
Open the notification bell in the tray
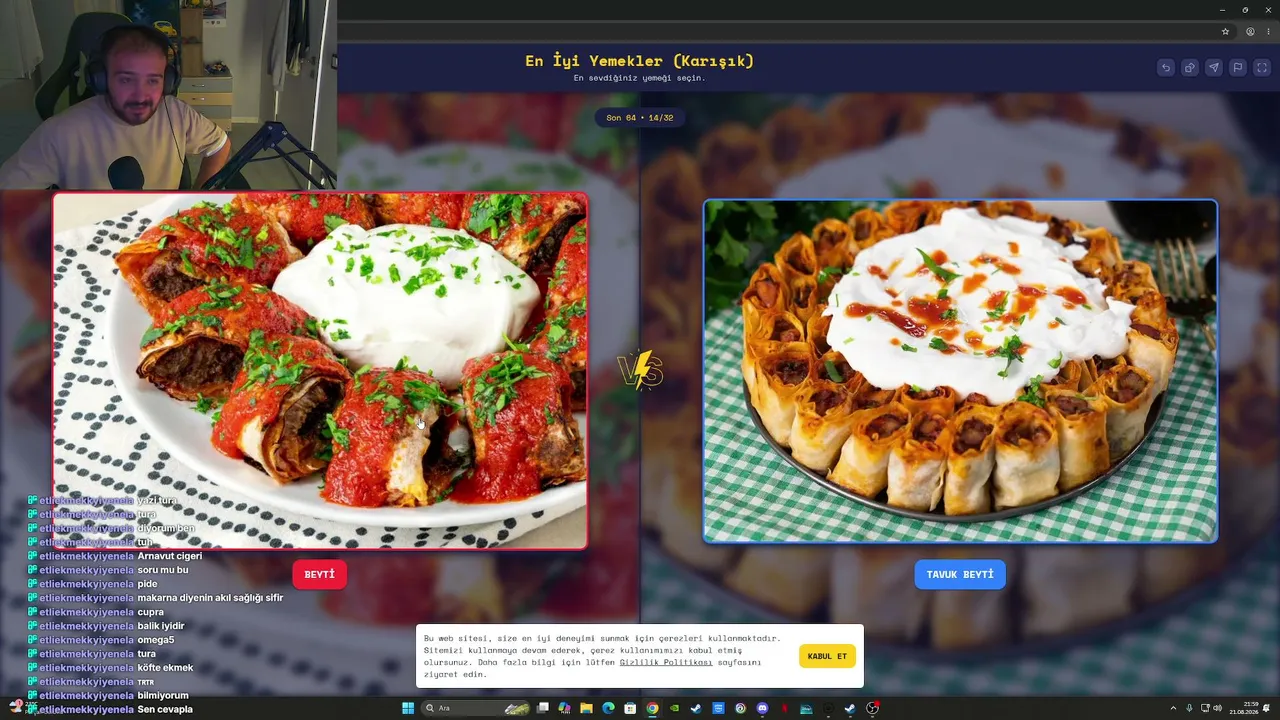pos(1266,708)
